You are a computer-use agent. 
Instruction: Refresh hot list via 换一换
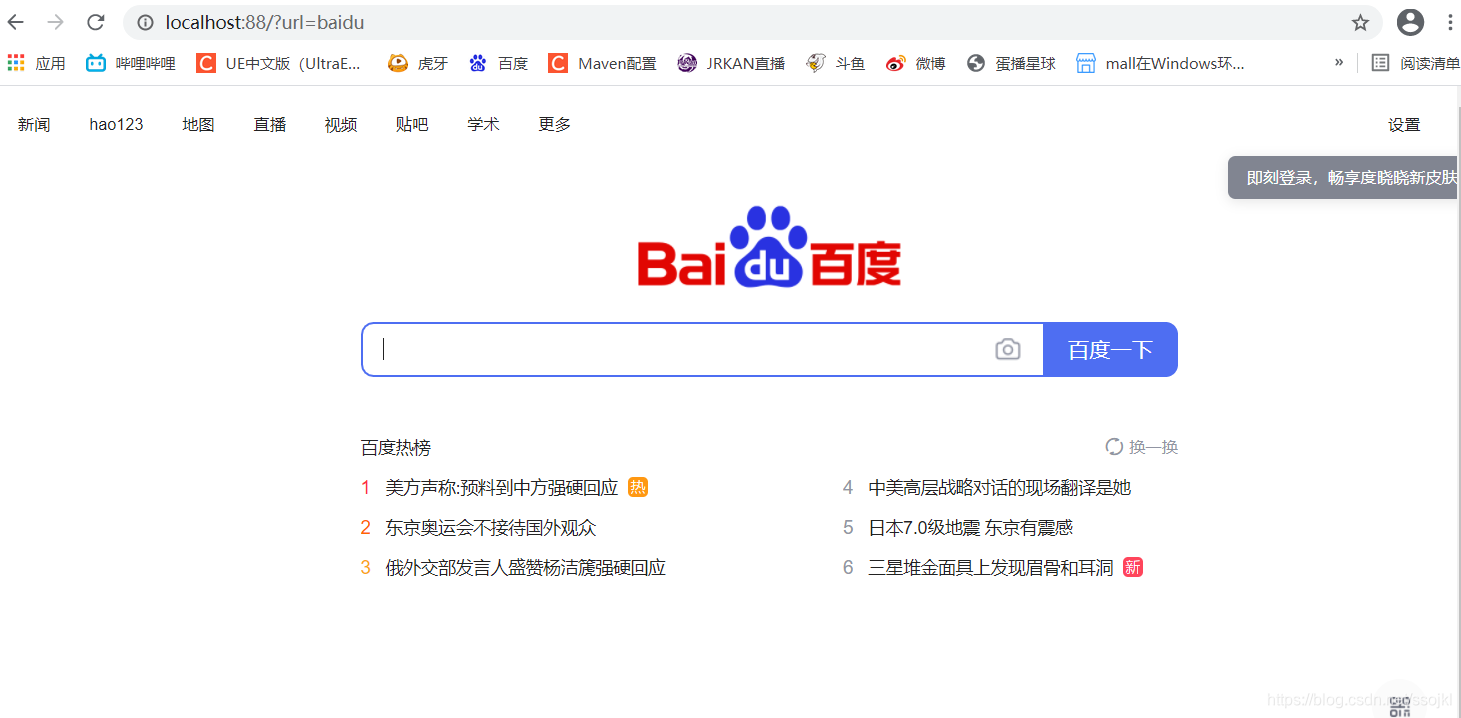(1141, 447)
